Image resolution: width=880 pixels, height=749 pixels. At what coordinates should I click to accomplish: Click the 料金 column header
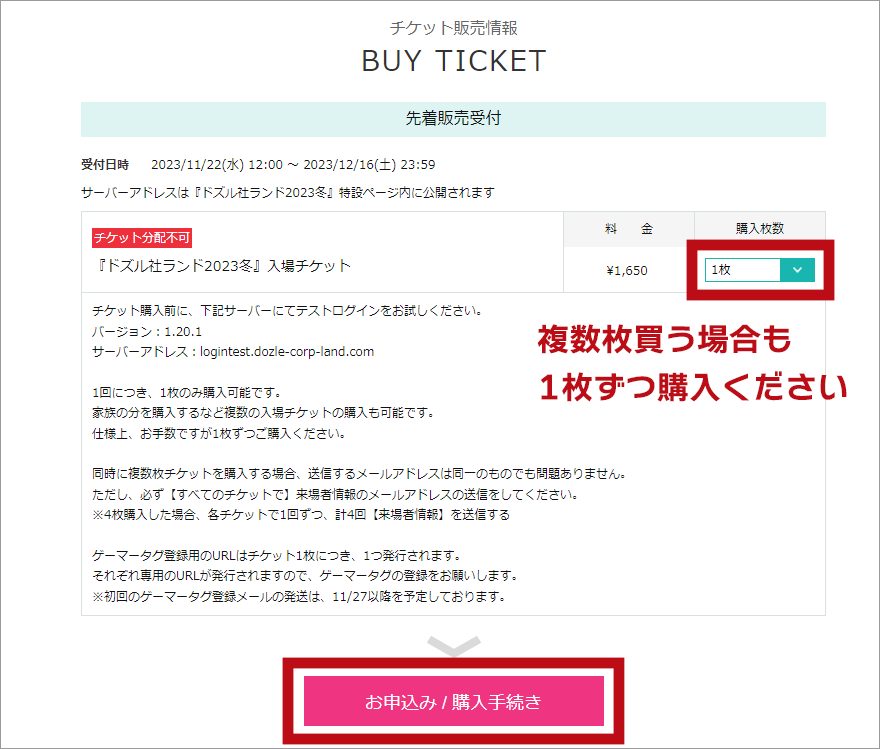pos(629,229)
